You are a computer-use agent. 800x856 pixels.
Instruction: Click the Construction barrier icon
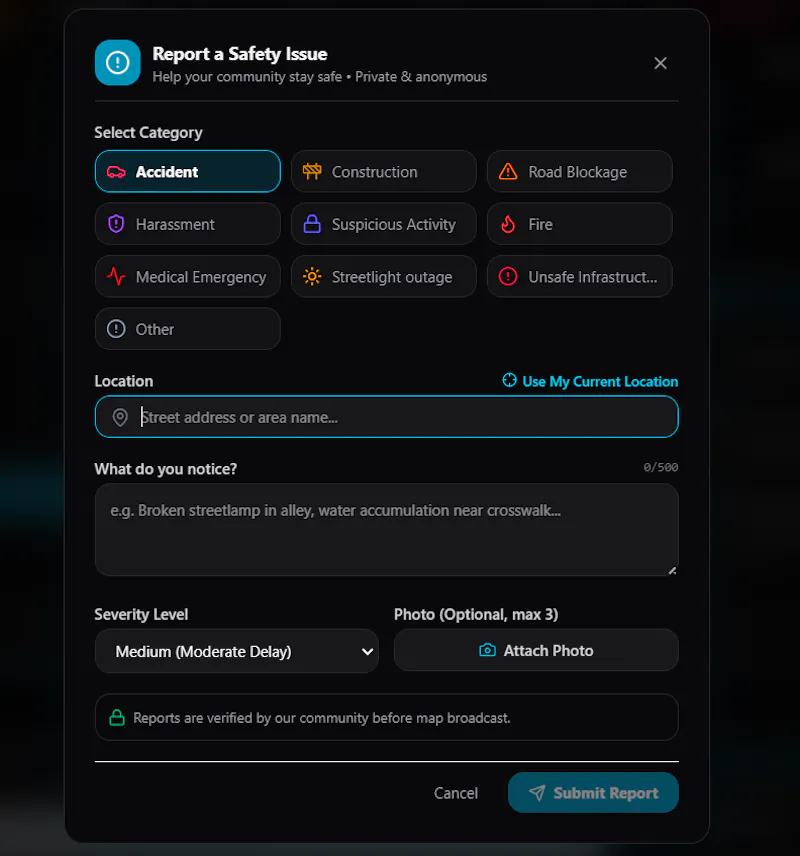click(312, 171)
